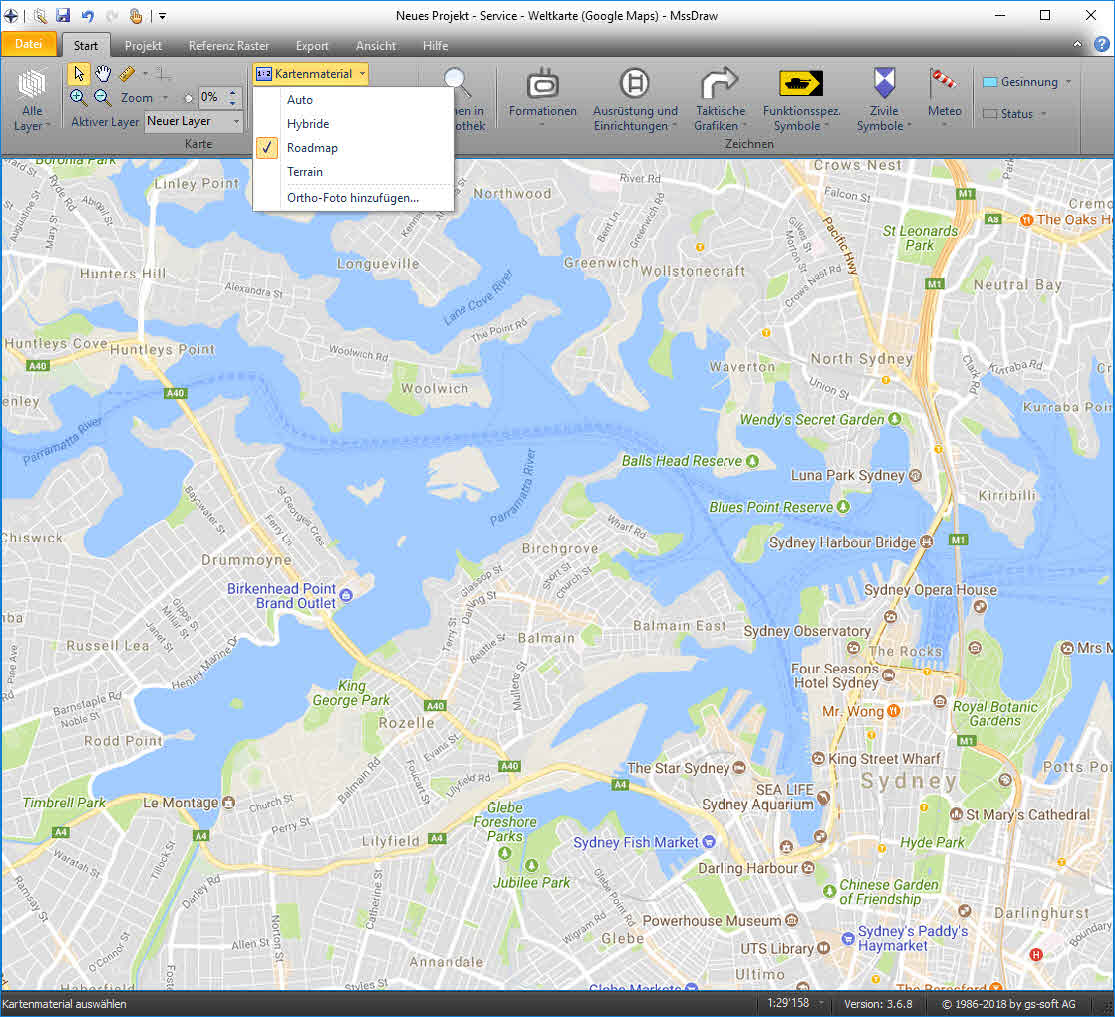Click the Luna Park Sydney map marker

tap(915, 475)
